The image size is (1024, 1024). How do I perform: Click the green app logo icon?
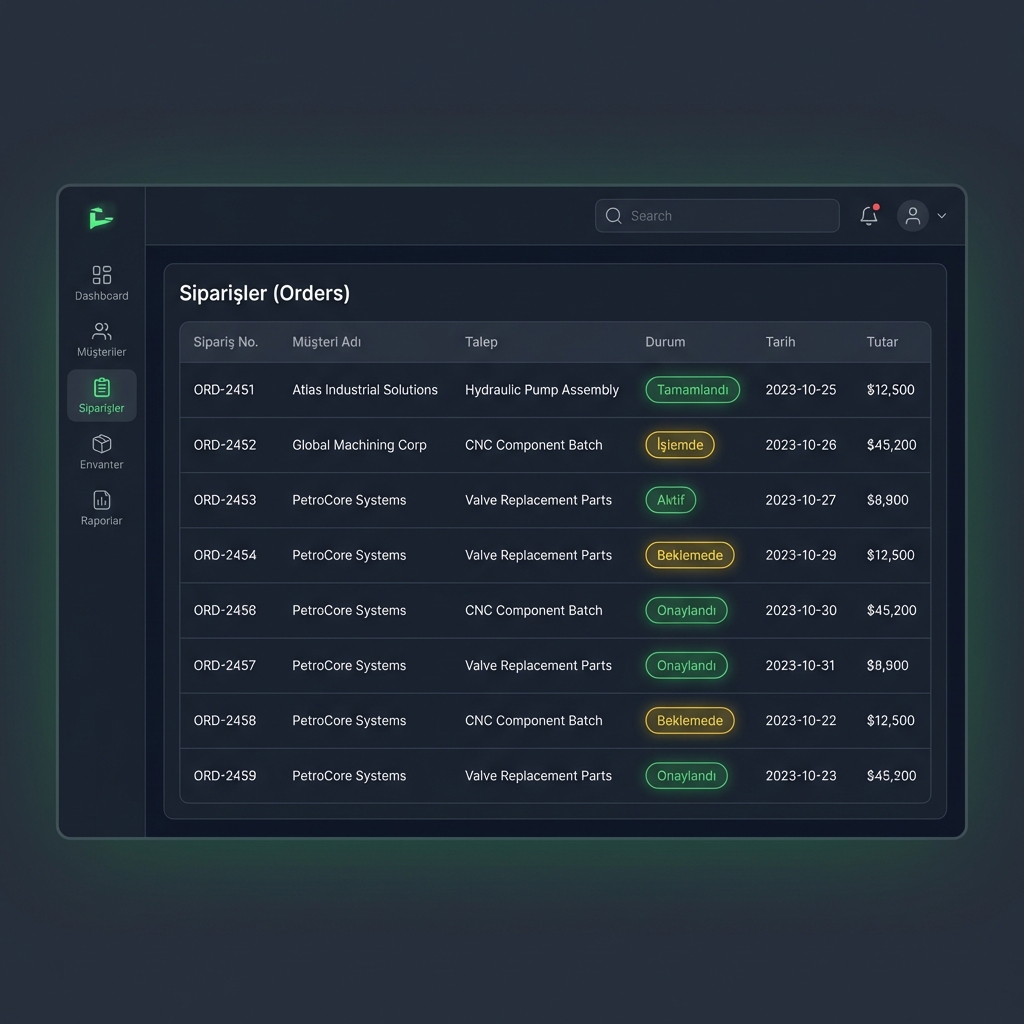pyautogui.click(x=101, y=217)
